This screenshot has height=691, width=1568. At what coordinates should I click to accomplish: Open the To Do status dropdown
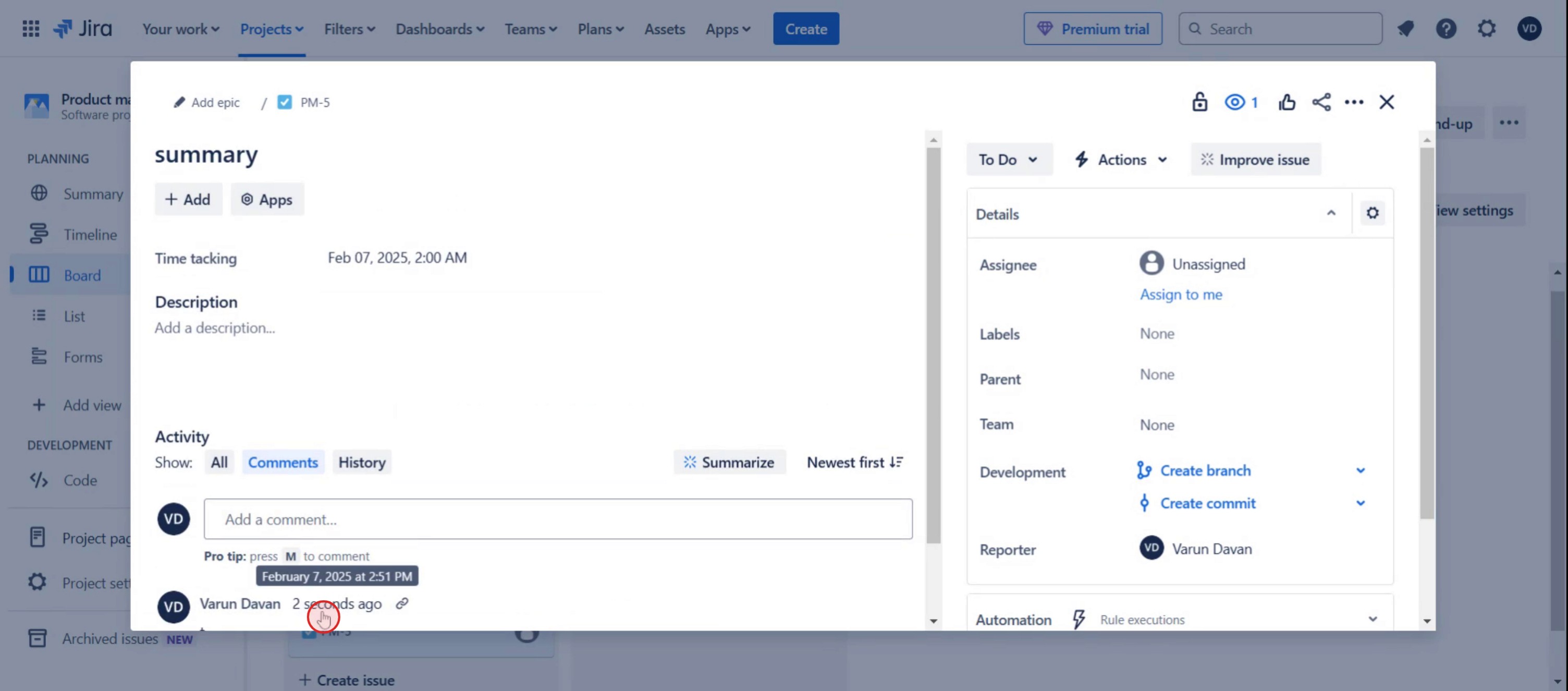point(1008,160)
